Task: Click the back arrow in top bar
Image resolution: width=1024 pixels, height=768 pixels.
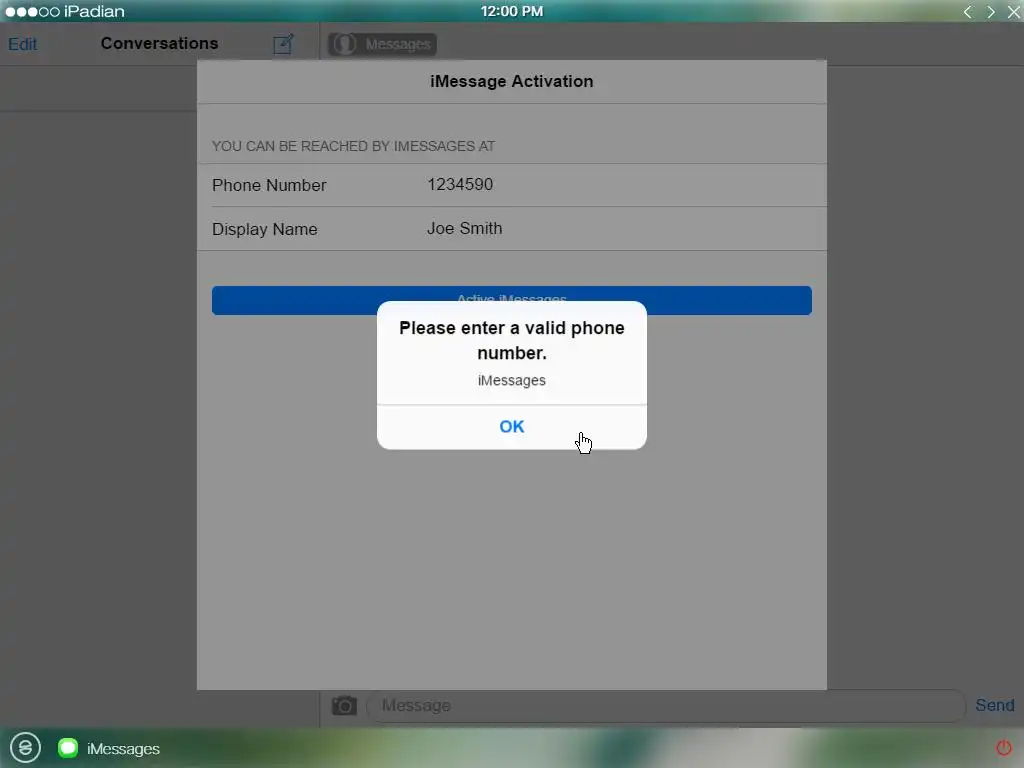Action: click(x=968, y=12)
